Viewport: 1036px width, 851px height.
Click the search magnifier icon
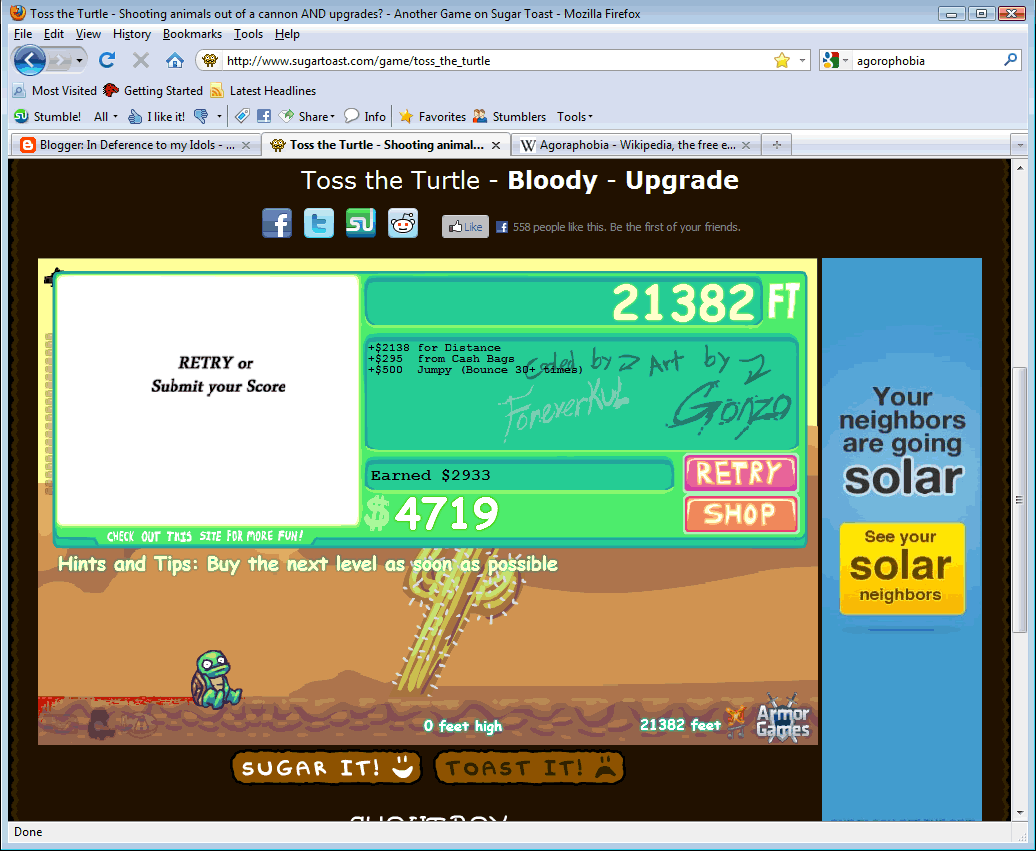[x=1010, y=60]
